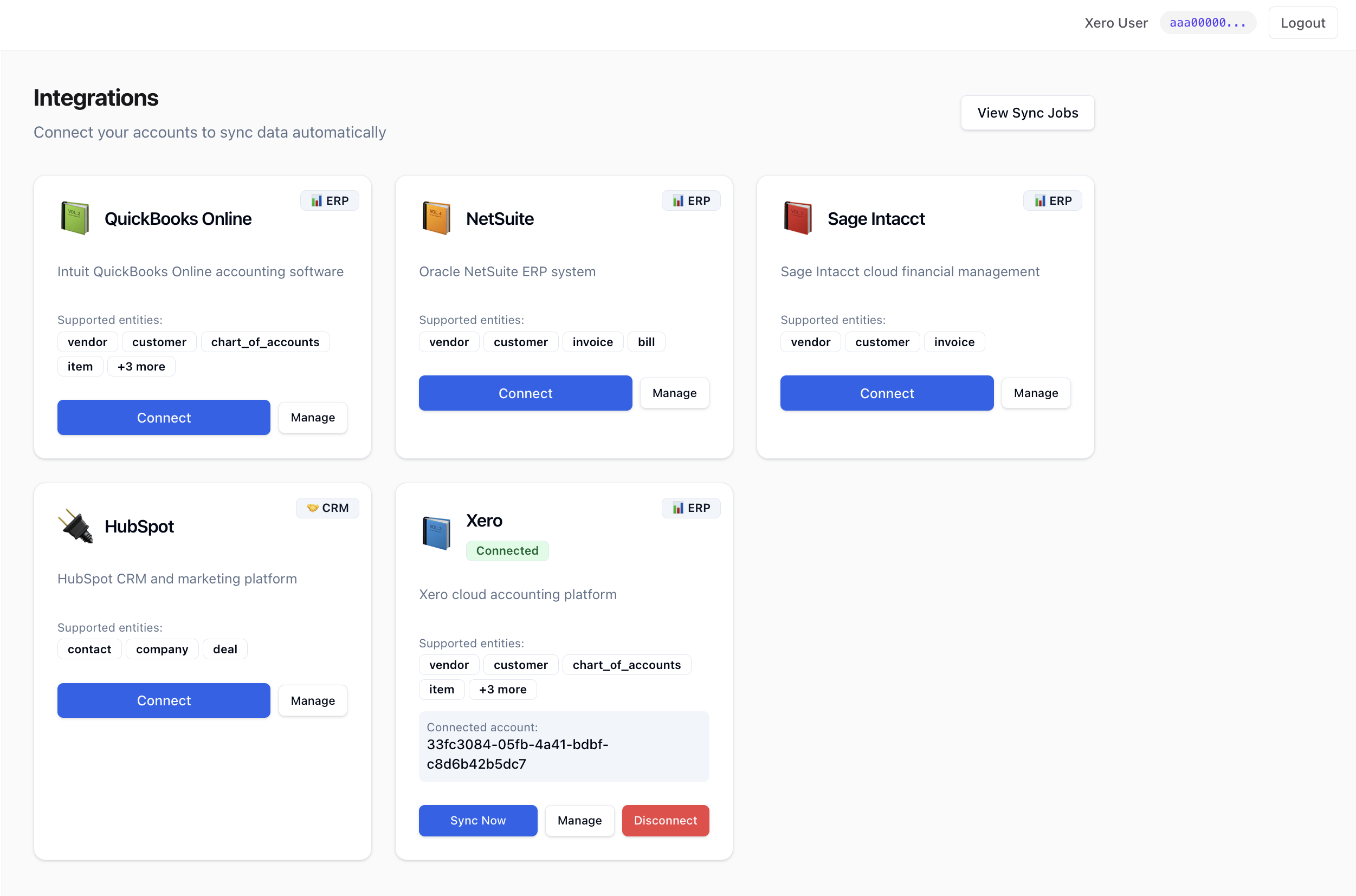
Task: Expand '+3 more' entities on Xero
Action: tap(502, 689)
